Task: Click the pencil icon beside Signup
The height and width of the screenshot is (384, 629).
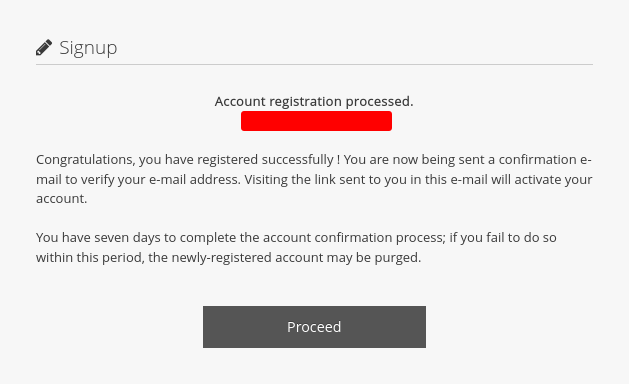Action: point(44,47)
